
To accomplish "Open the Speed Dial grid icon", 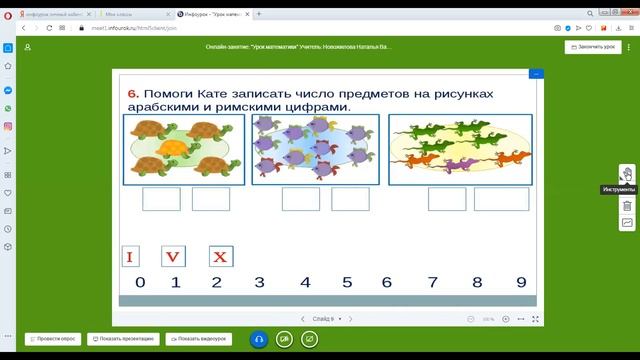I will coord(62,28).
